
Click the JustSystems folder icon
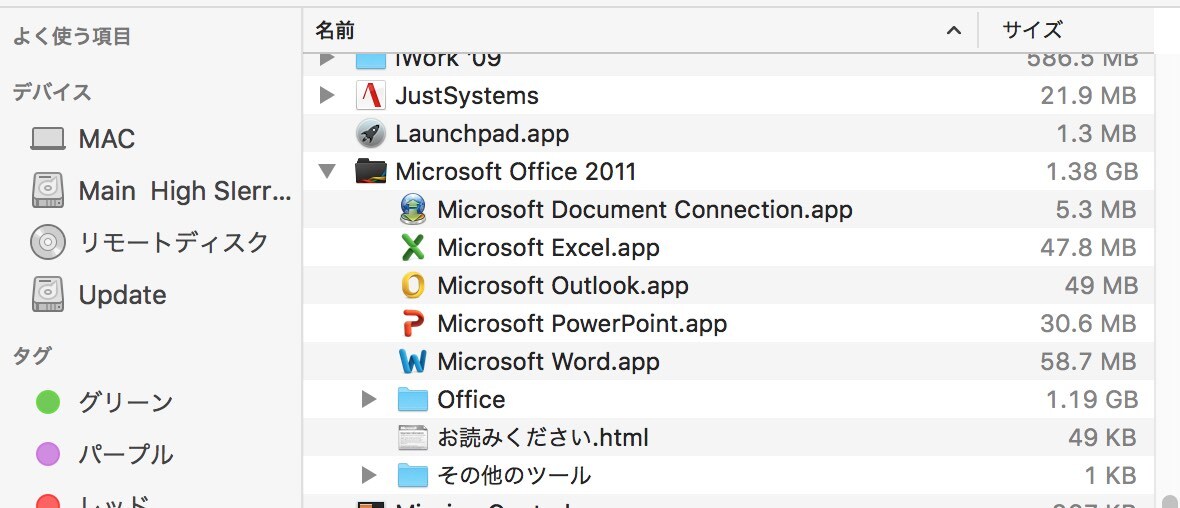pyautogui.click(x=371, y=96)
